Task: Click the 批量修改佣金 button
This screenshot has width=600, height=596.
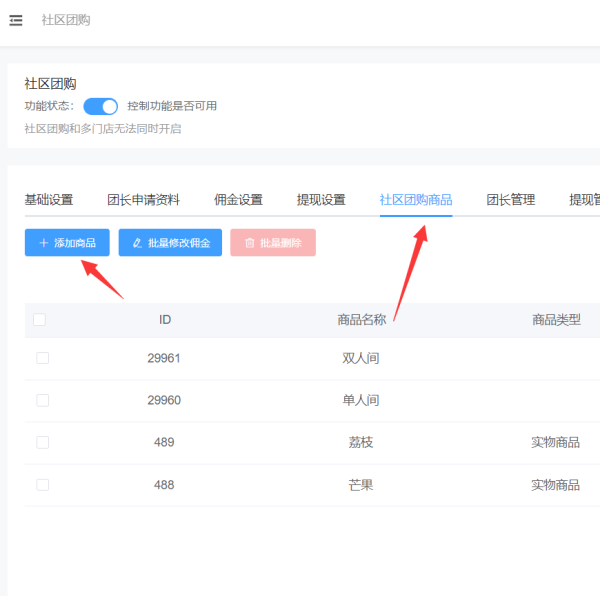Action: pos(170,243)
